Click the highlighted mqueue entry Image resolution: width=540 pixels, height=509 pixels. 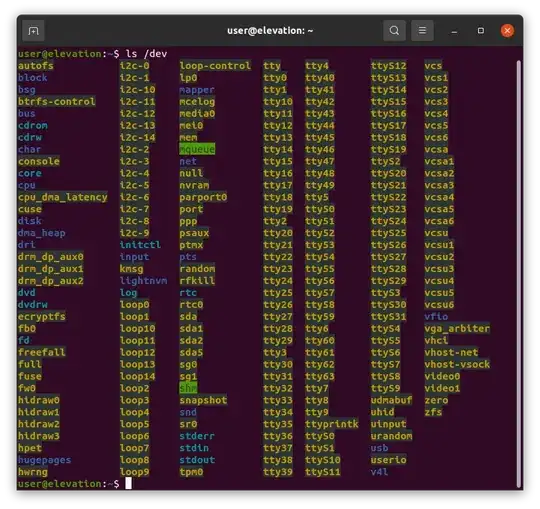197,149
